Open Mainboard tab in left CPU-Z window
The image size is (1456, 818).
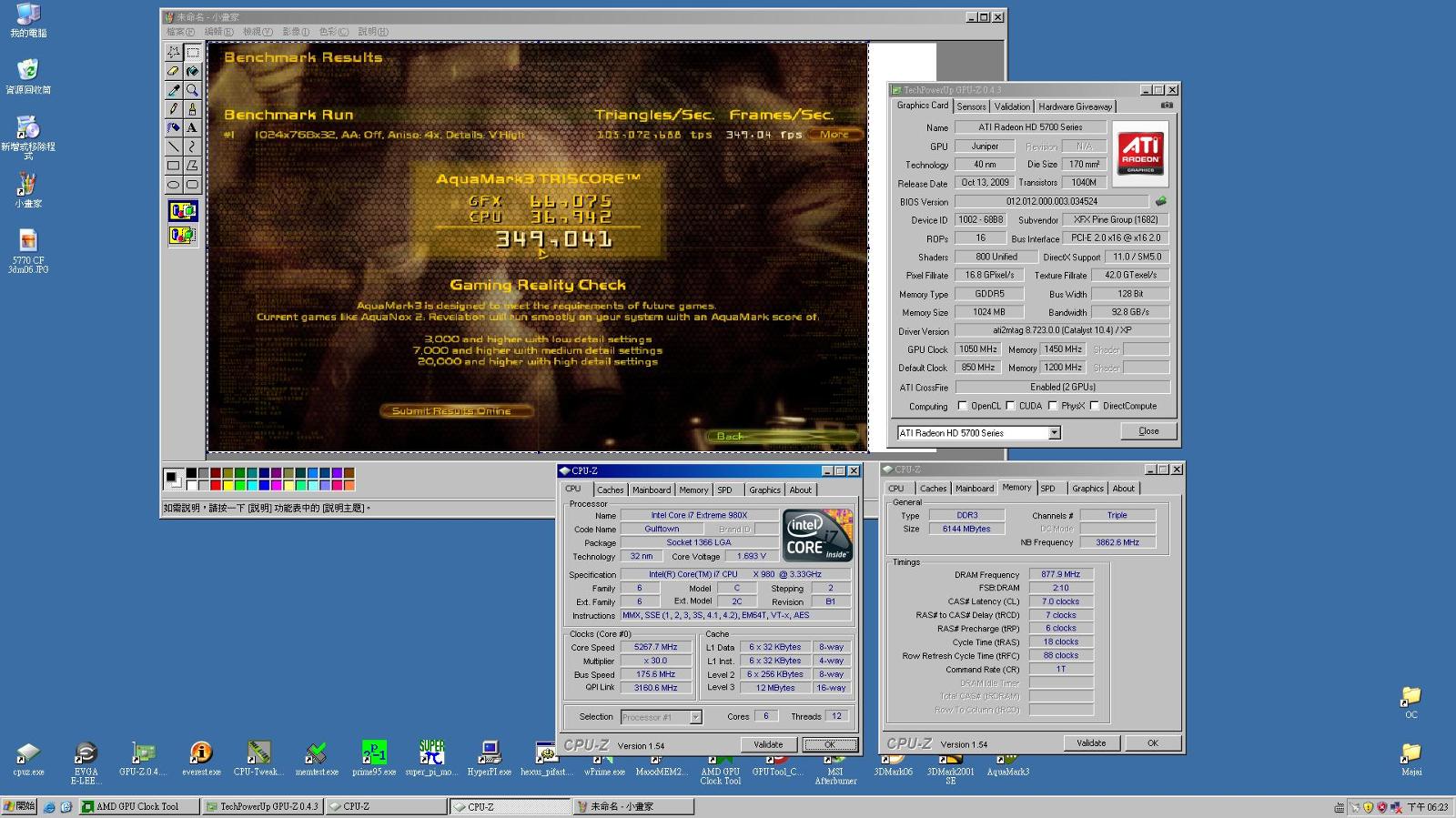(x=652, y=490)
